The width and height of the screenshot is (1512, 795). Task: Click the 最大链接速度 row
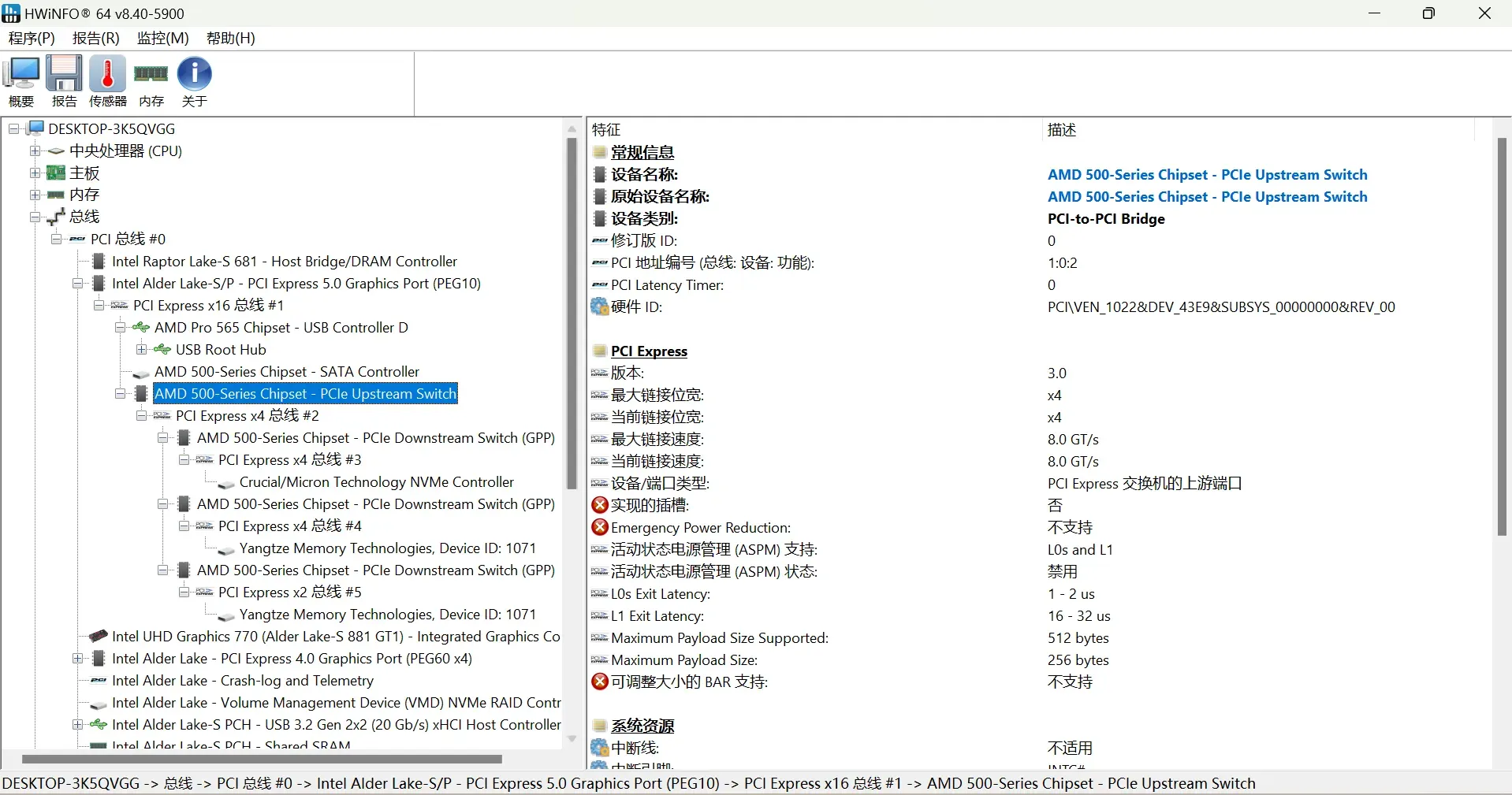tap(1032, 439)
